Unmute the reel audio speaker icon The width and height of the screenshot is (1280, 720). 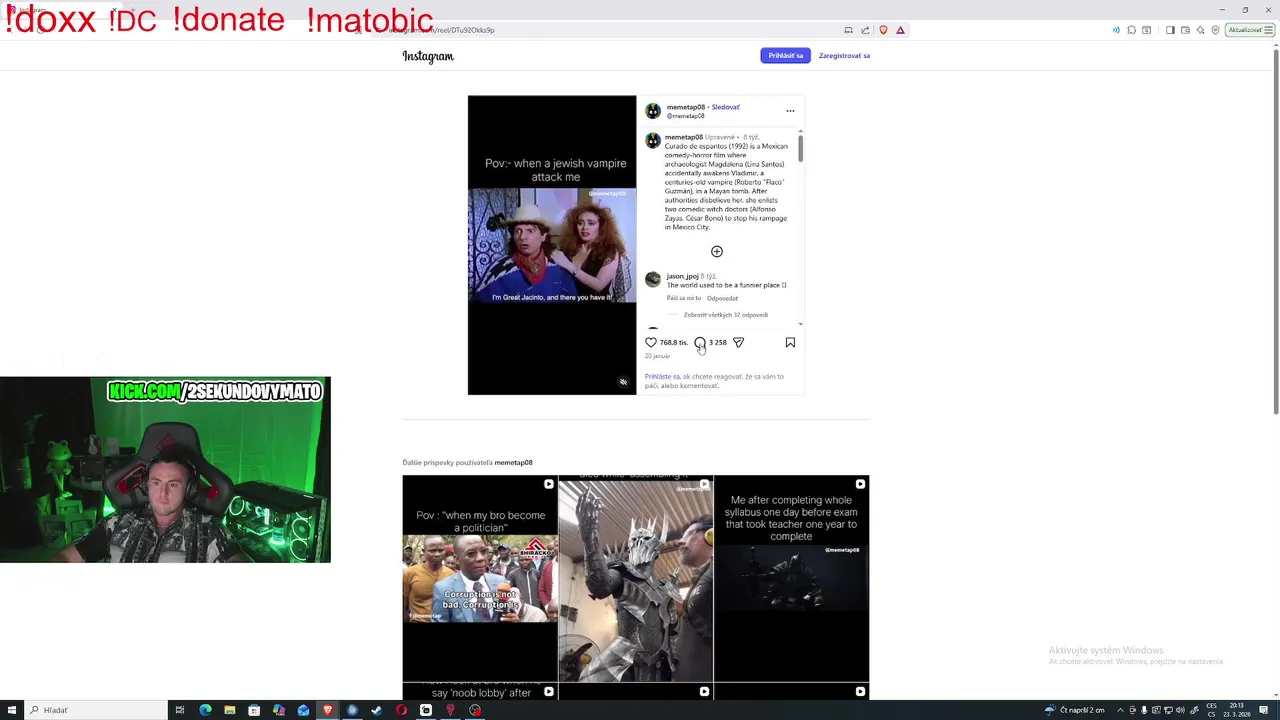623,382
